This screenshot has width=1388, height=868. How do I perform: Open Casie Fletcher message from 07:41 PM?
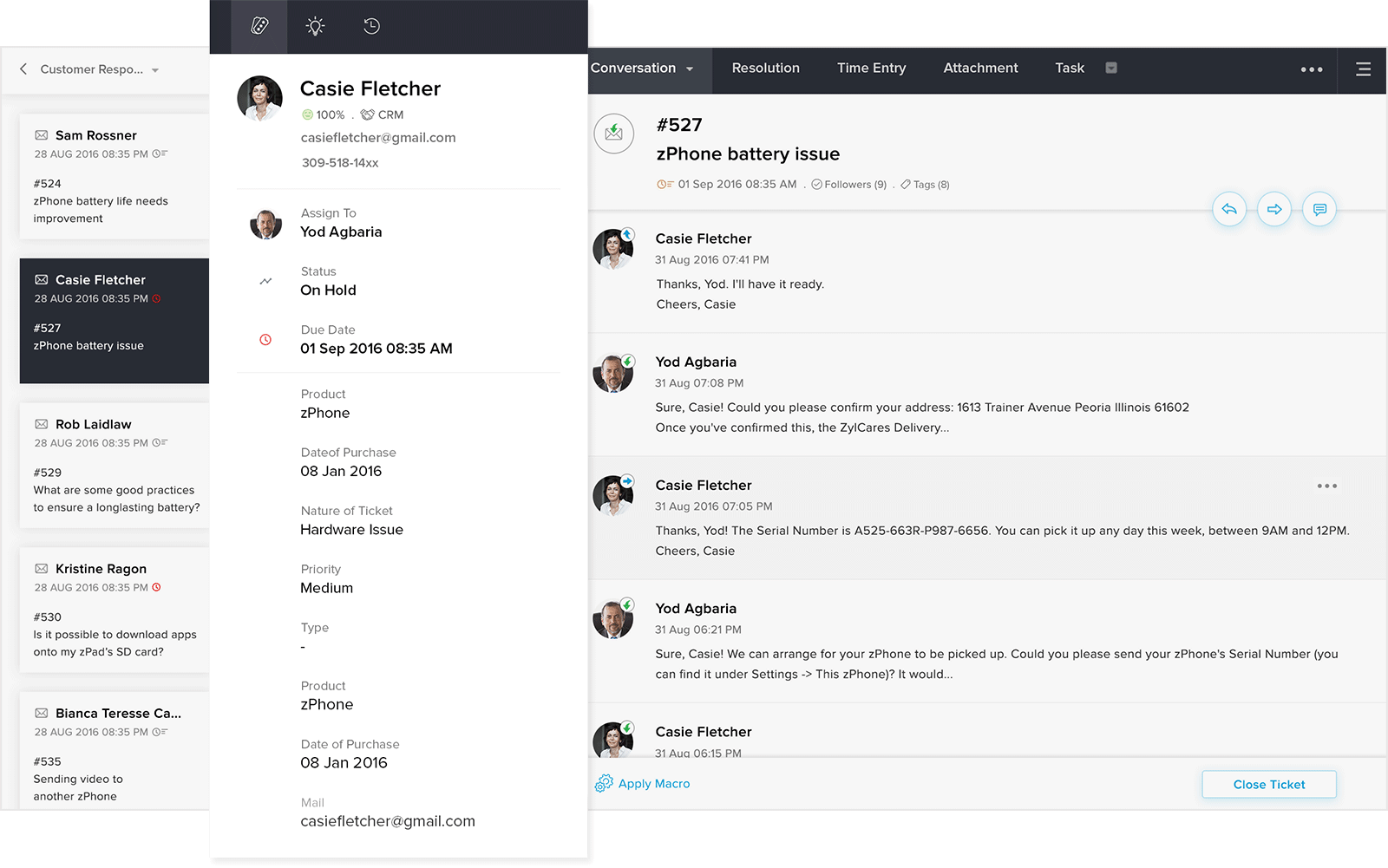pos(987,271)
